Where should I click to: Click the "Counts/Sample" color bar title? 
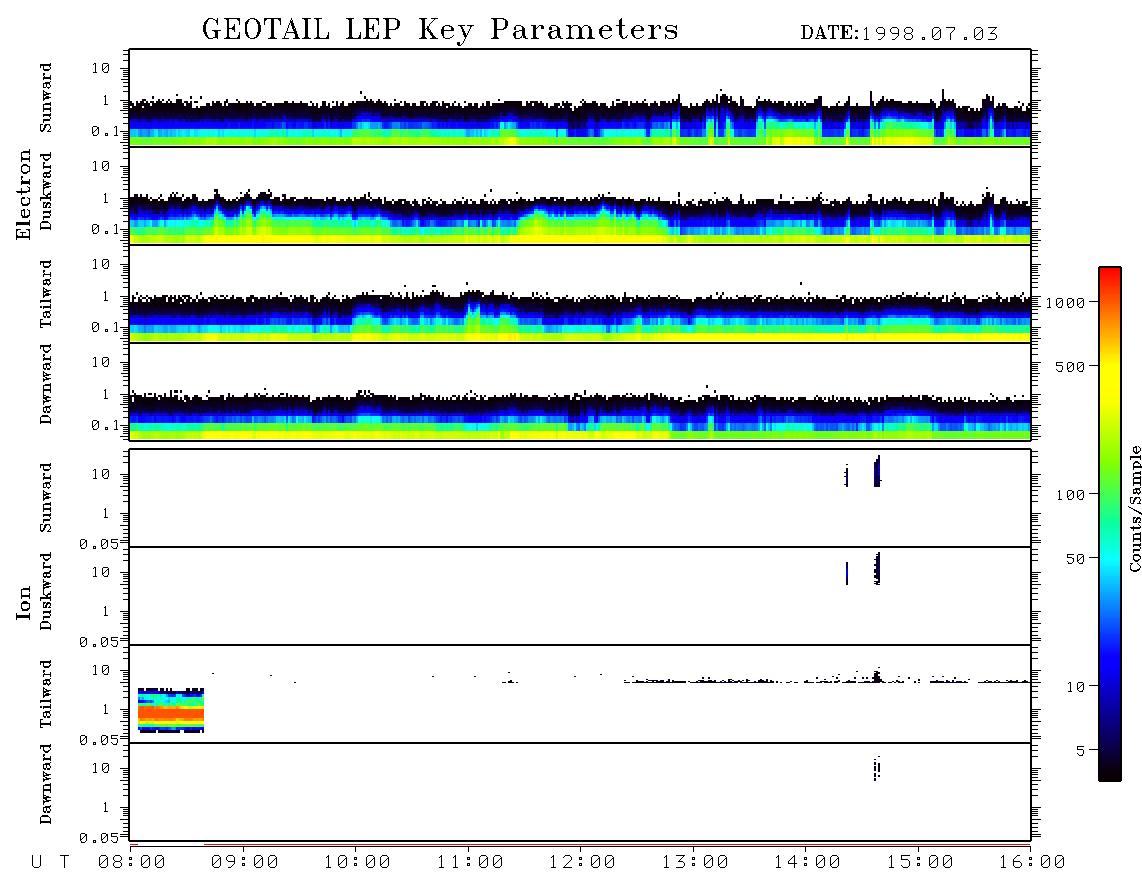click(1134, 508)
